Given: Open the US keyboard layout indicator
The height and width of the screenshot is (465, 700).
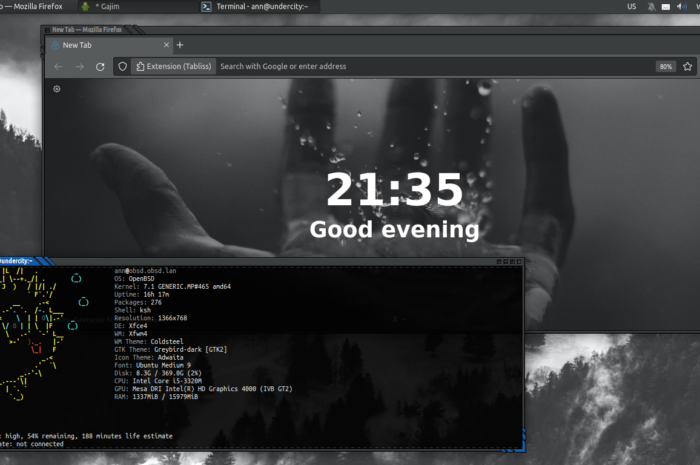Looking at the screenshot, I should coord(631,7).
